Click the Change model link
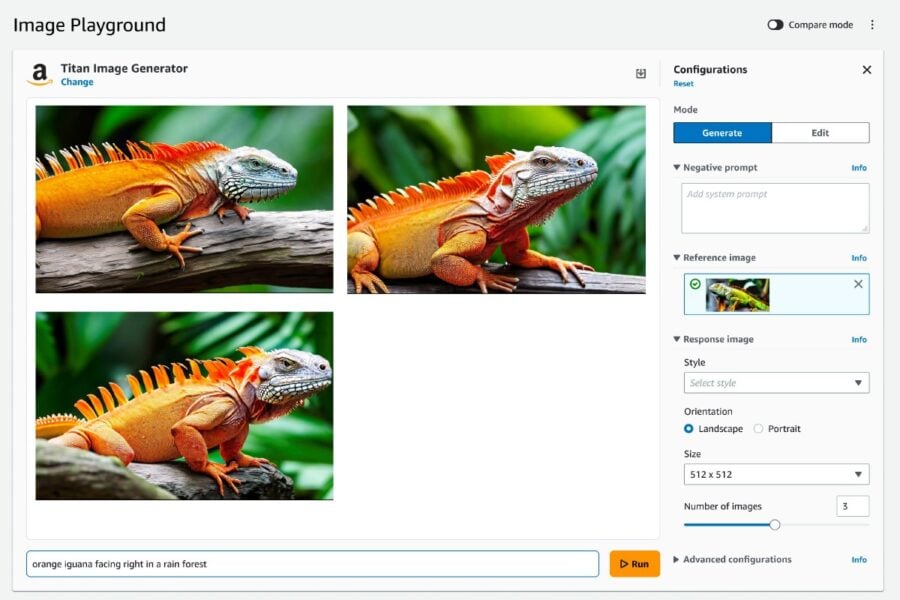Screen dimensions: 900x600 (77, 82)
